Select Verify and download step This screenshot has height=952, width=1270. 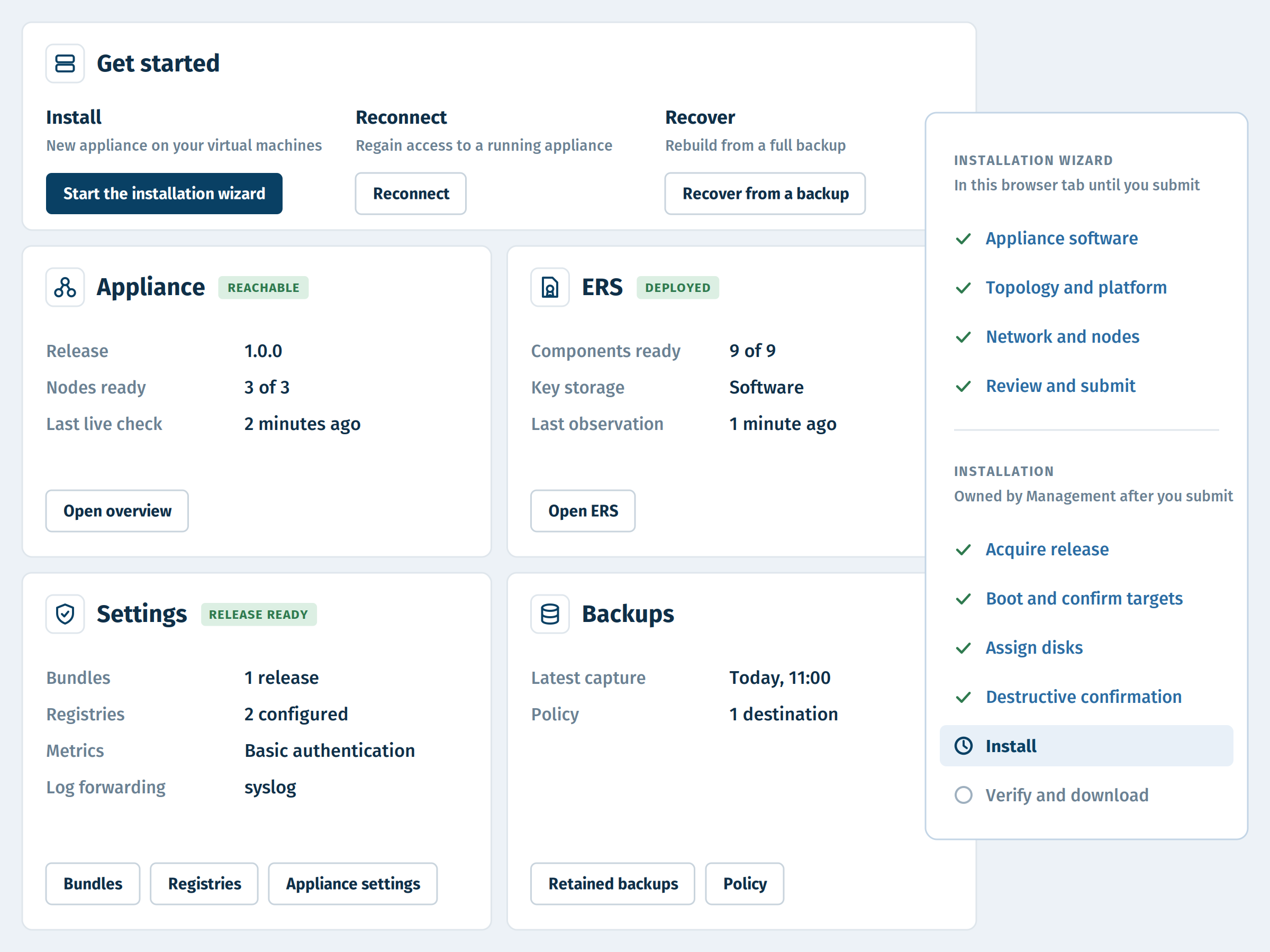pos(1067,795)
